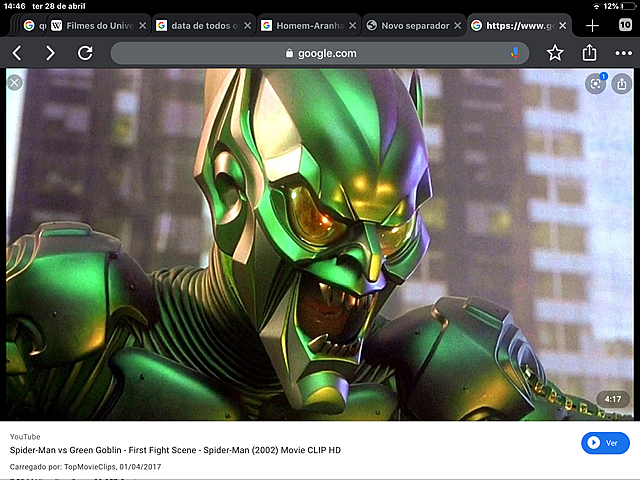Switch to the Novo separador tab

(415, 26)
